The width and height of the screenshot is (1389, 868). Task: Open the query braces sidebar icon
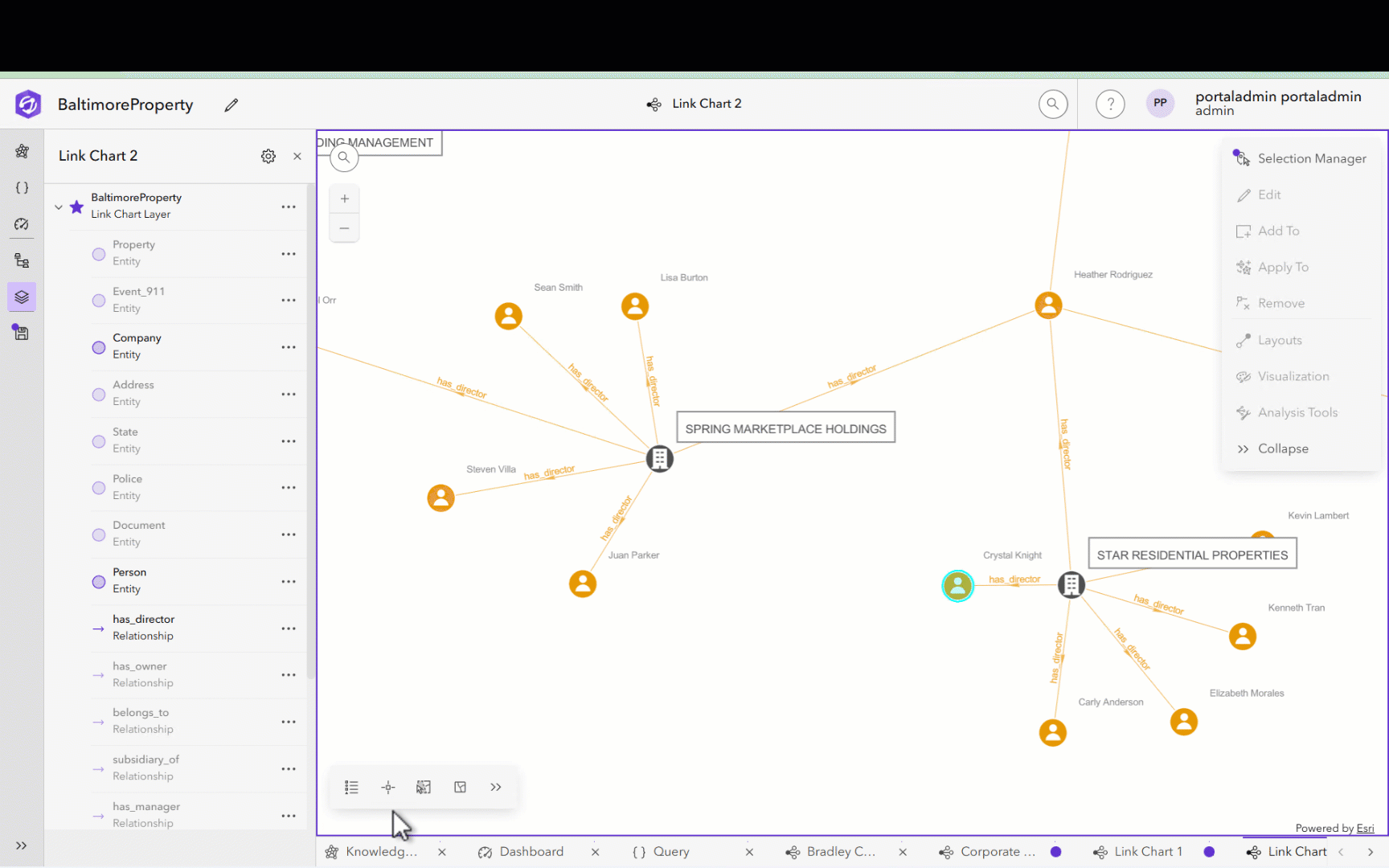click(x=22, y=187)
